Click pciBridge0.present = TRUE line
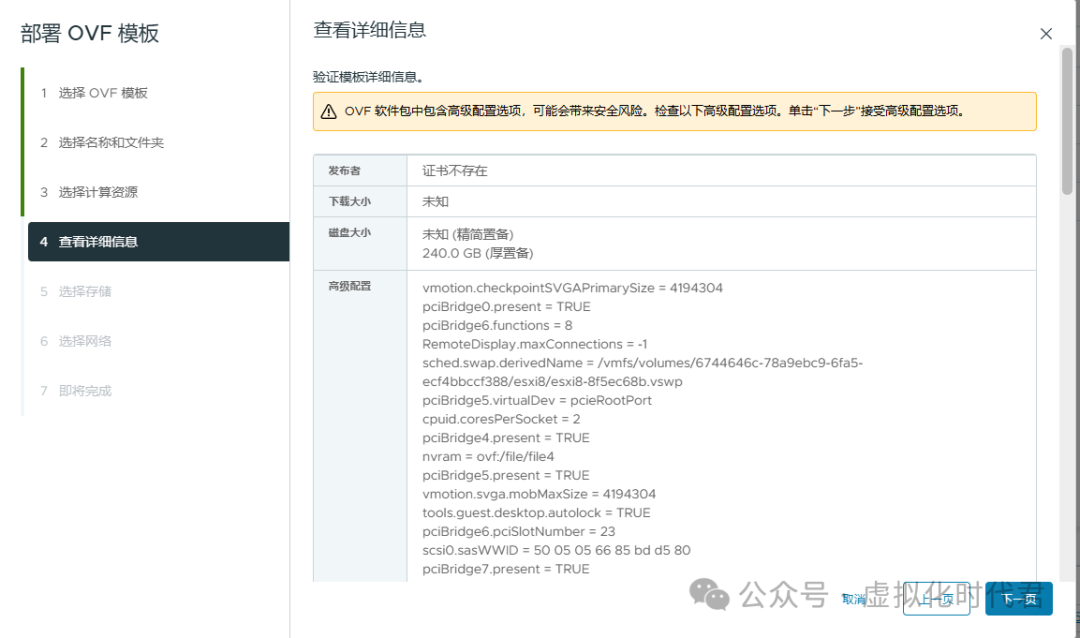Screen dimensions: 1080x638 506,307
